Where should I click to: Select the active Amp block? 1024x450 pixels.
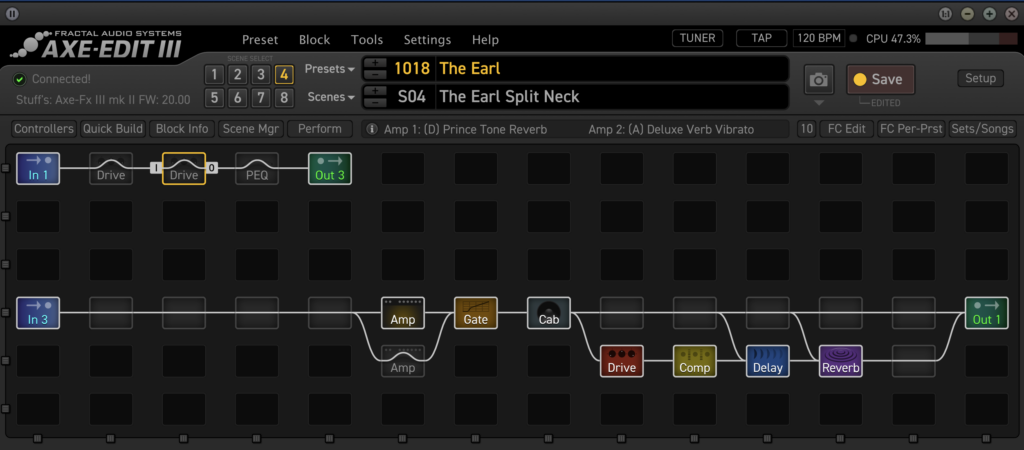(x=403, y=313)
